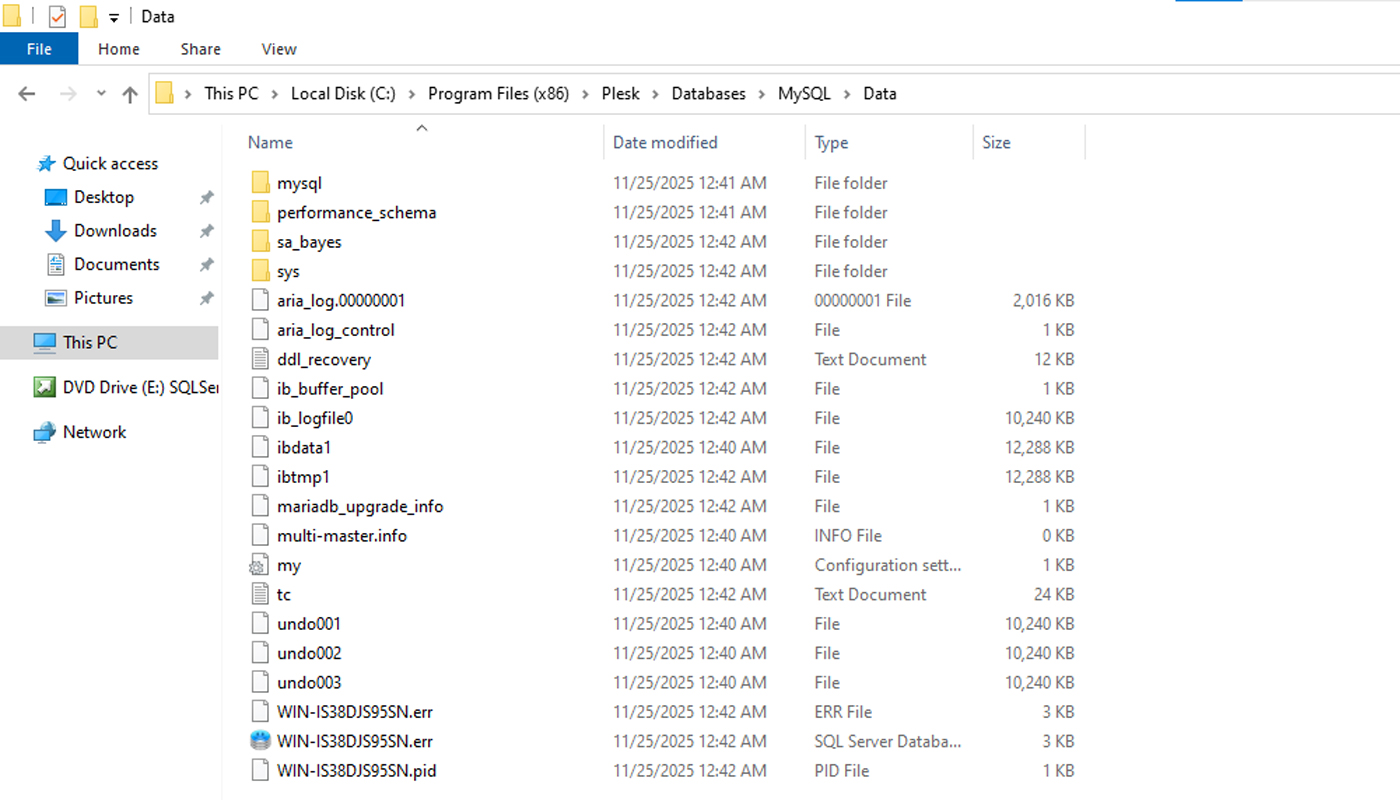Unpin Desktop using its pin icon

pos(206,198)
